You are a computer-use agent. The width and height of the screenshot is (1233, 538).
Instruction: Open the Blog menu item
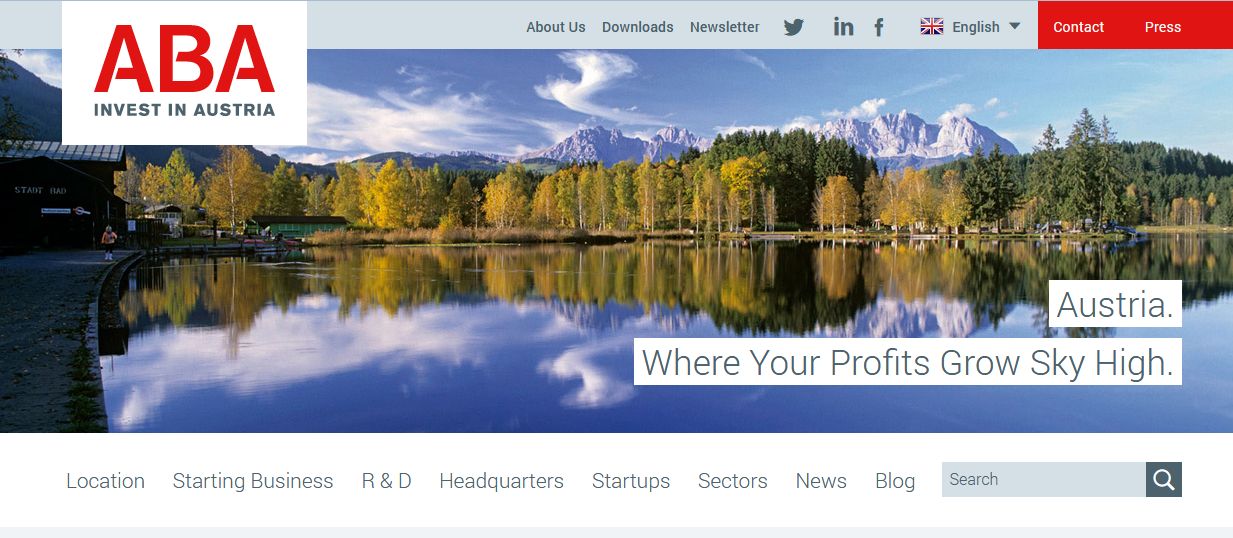[x=895, y=481]
